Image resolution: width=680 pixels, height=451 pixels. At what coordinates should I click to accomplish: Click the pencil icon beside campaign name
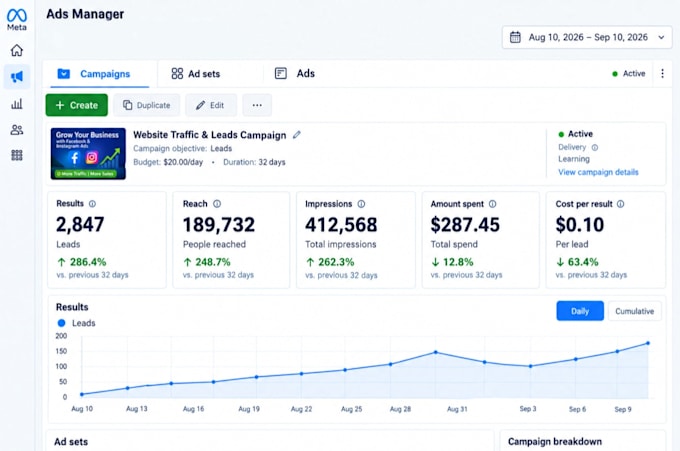pyautogui.click(x=297, y=135)
